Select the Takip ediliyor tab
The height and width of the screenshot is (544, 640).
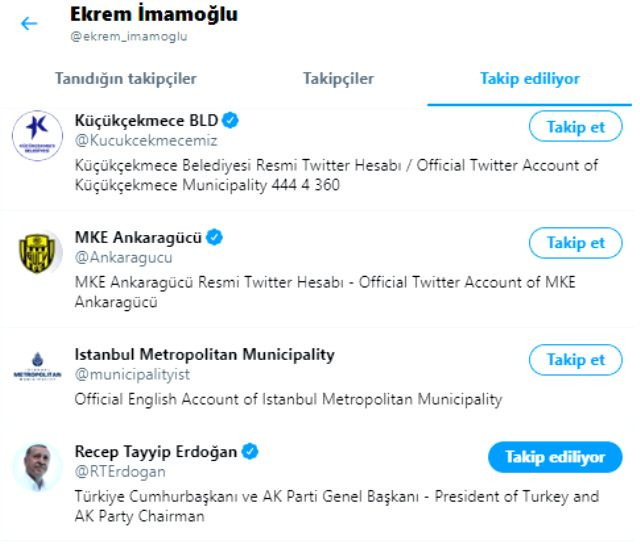click(529, 79)
